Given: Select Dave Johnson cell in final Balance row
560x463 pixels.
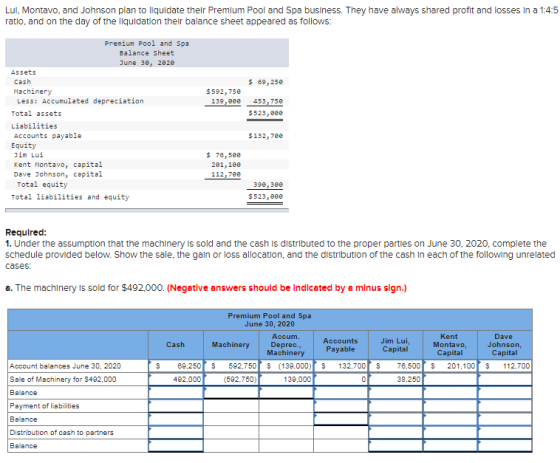Looking at the screenshot, I should (x=505, y=445).
